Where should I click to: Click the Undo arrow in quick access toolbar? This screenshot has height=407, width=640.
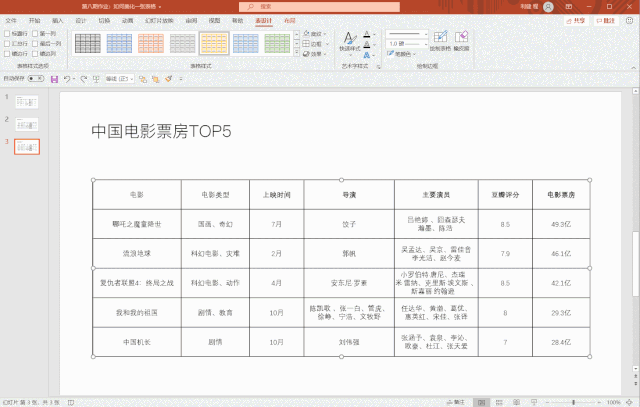pos(67,78)
